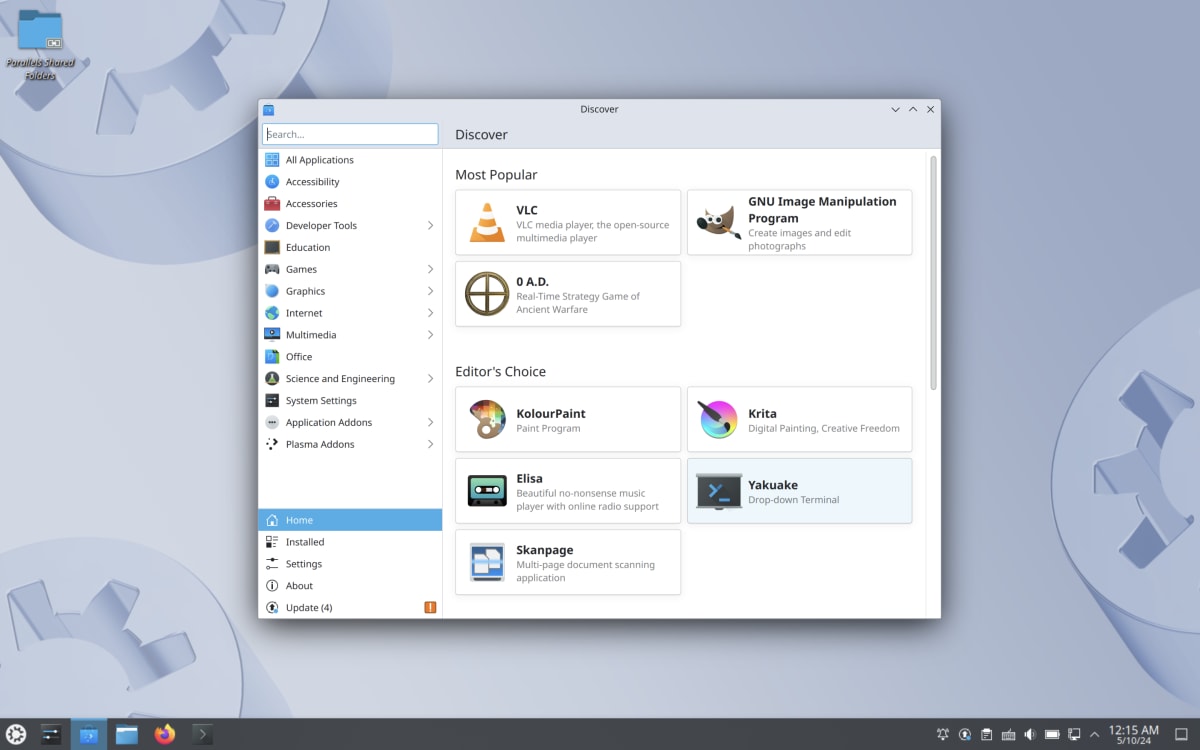
Task: Open the 0 A.D. app title
Action: tap(533, 282)
